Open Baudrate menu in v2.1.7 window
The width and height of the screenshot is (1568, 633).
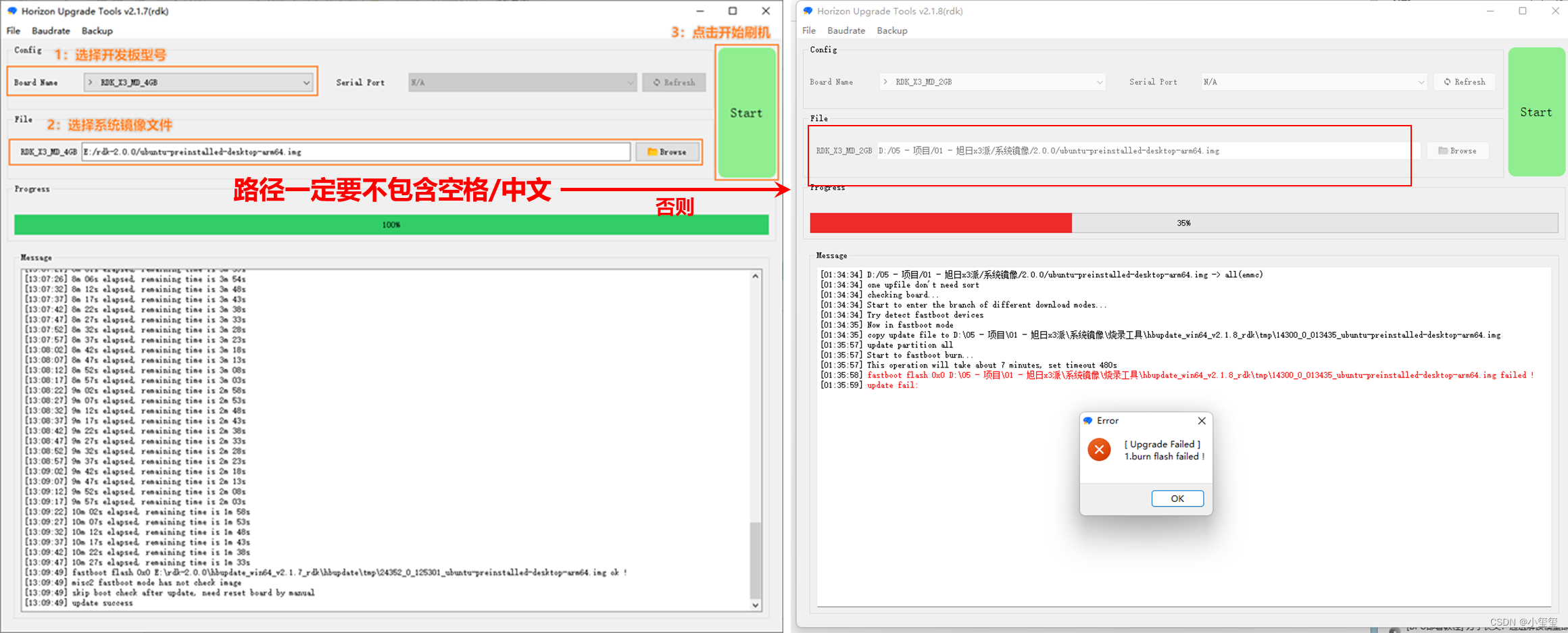[x=51, y=31]
